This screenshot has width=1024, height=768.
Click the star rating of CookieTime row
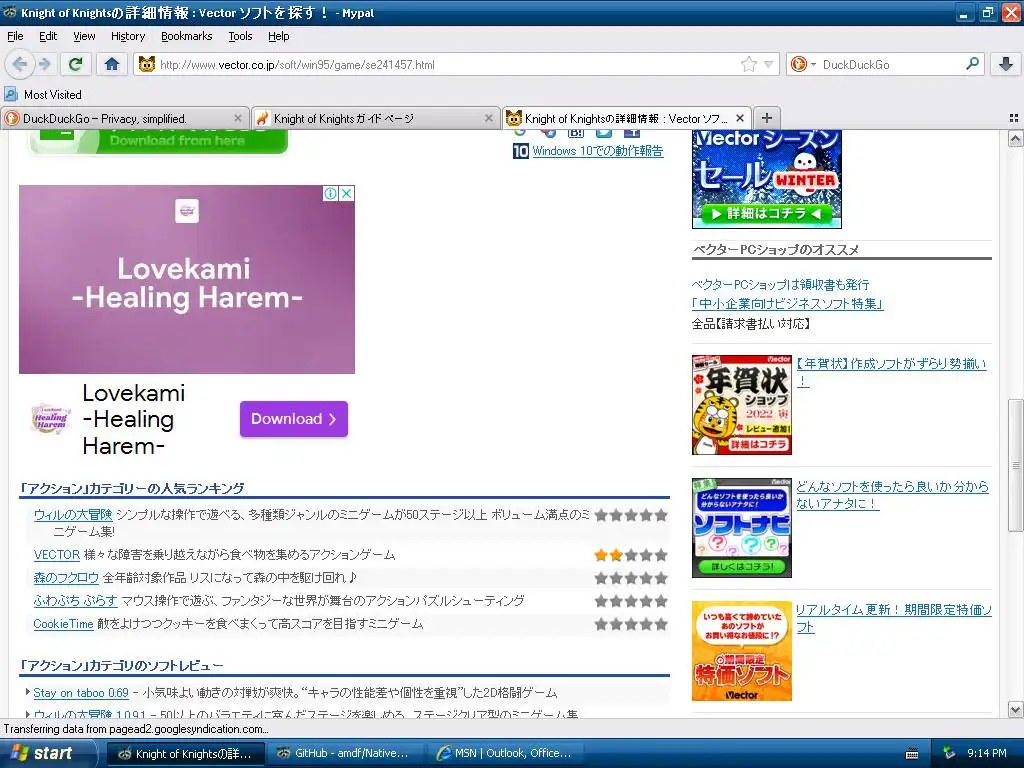(x=631, y=624)
